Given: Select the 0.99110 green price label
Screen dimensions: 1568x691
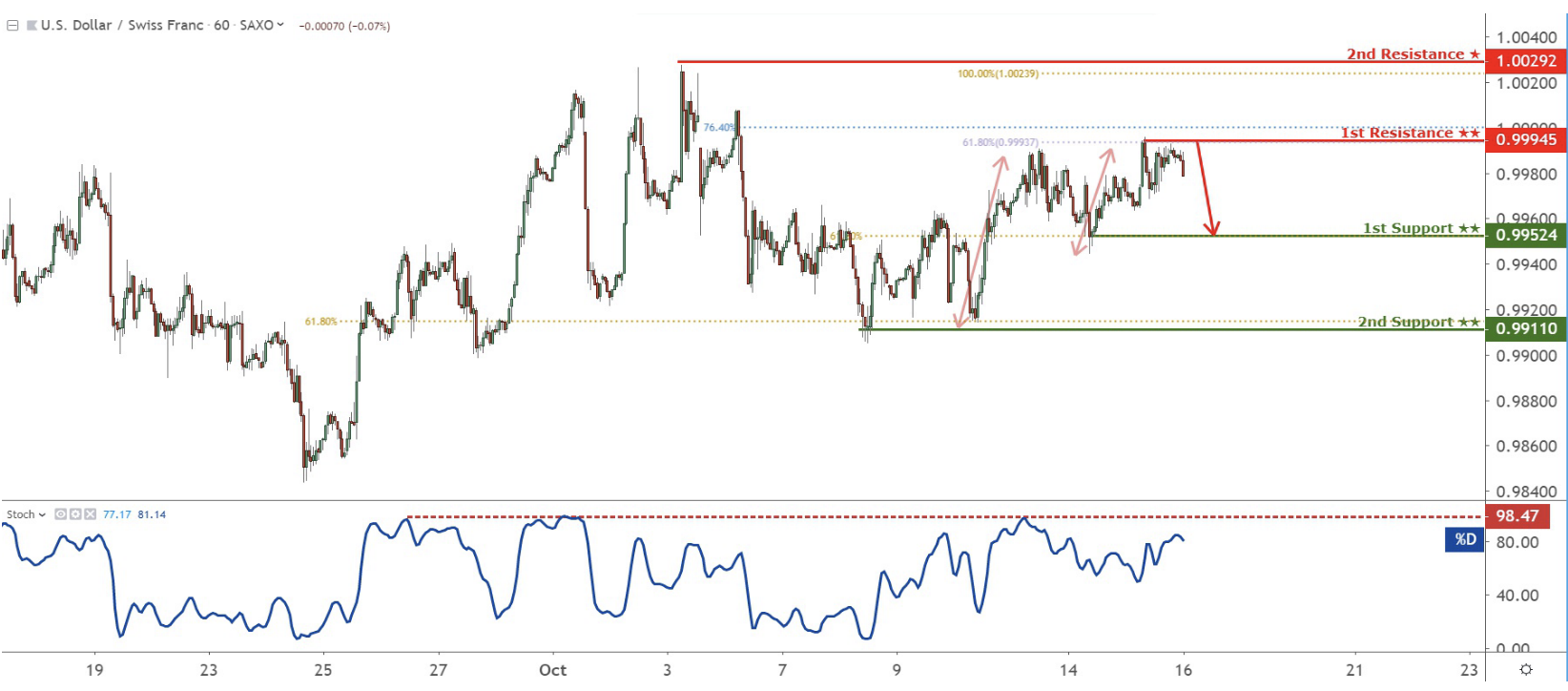Looking at the screenshot, I should [1526, 328].
